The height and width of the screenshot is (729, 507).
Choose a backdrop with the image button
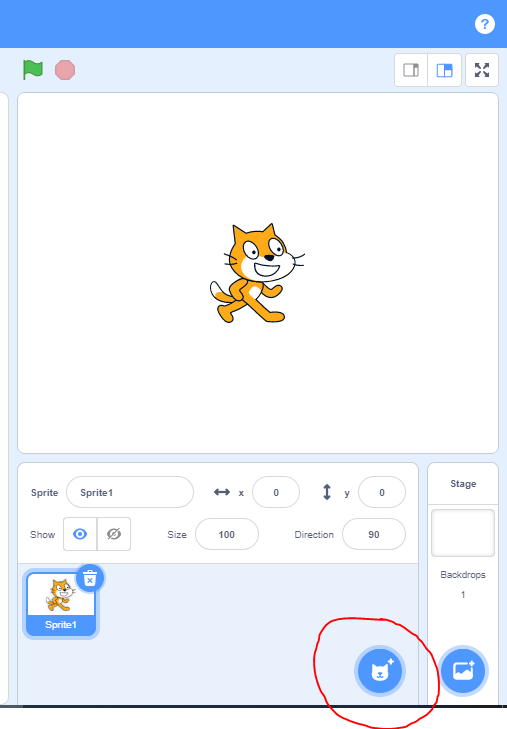point(463,670)
